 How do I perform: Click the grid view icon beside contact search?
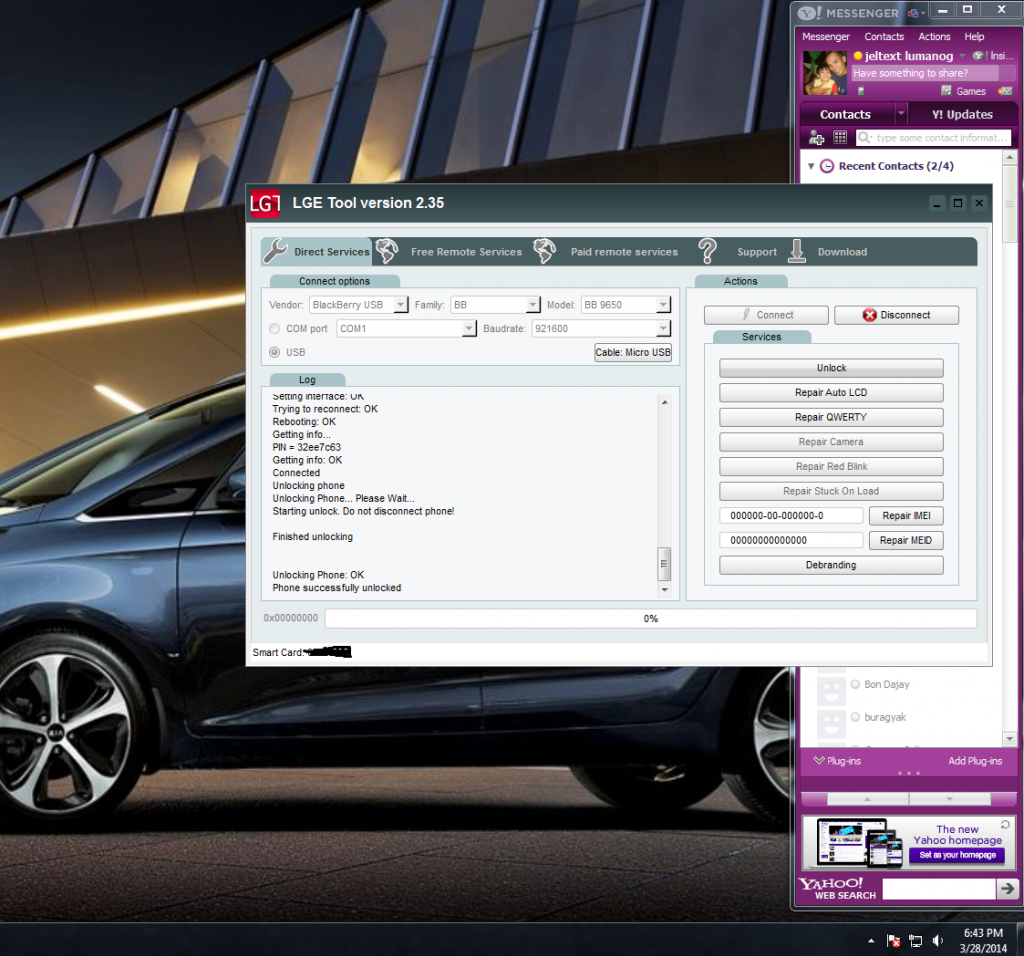[840, 138]
